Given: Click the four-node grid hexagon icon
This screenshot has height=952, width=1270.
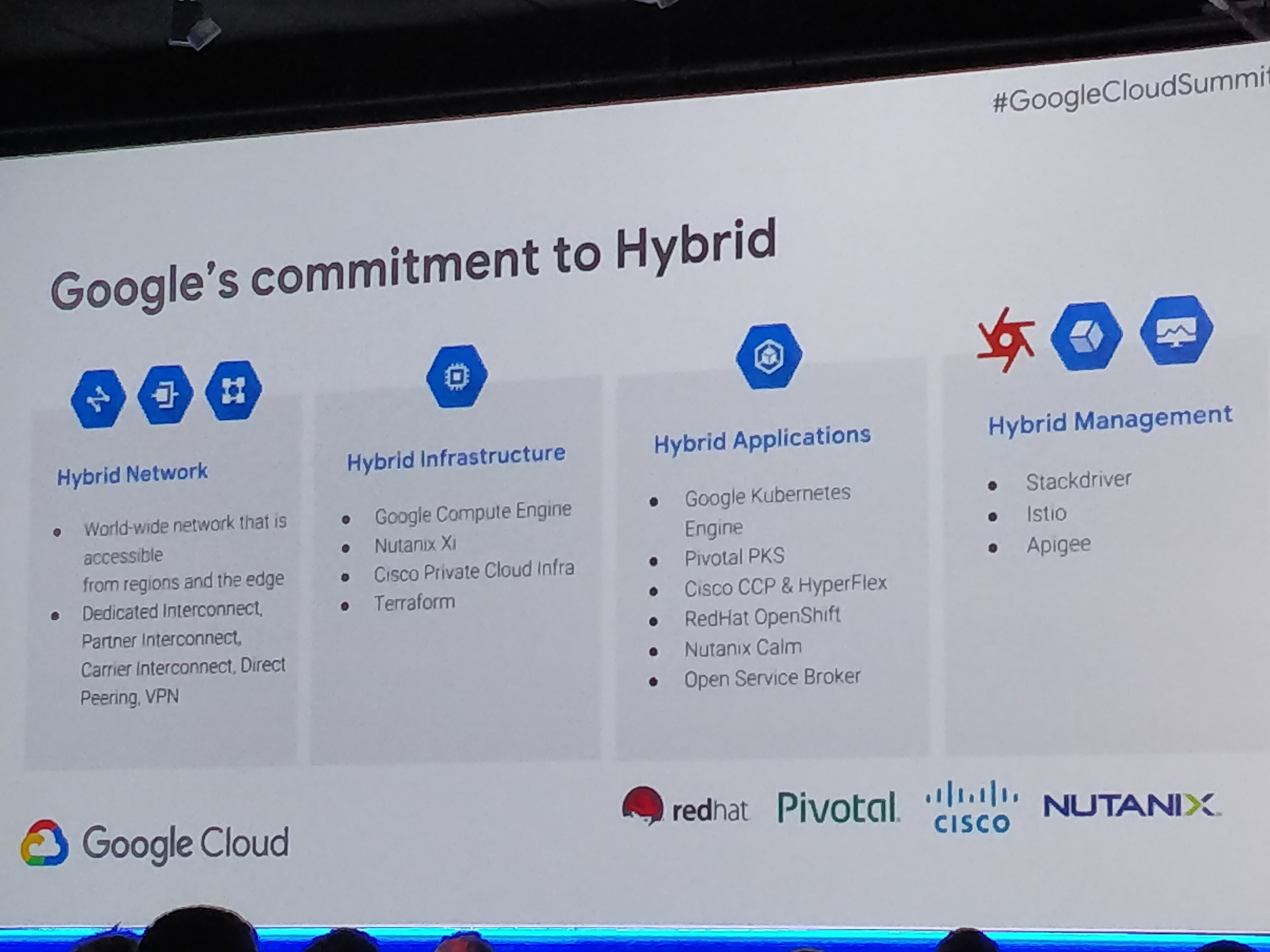Looking at the screenshot, I should coord(233,390).
